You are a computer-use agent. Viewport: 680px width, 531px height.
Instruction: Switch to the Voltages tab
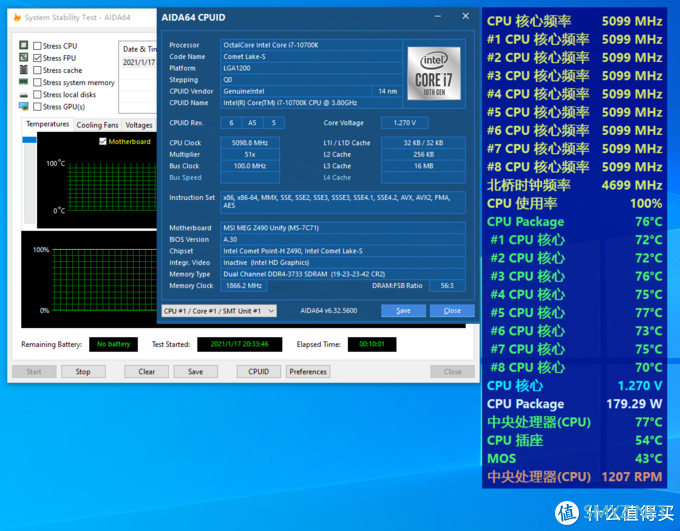pyautogui.click(x=139, y=125)
